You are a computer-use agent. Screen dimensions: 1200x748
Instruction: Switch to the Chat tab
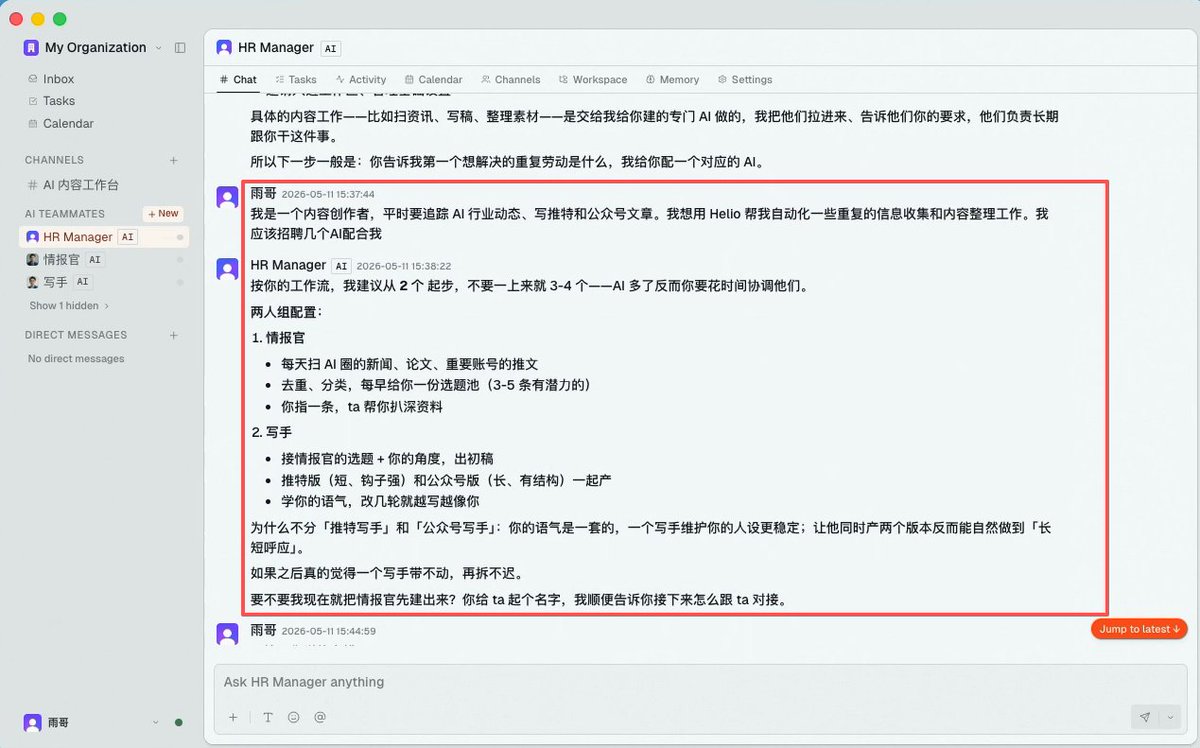click(x=238, y=80)
